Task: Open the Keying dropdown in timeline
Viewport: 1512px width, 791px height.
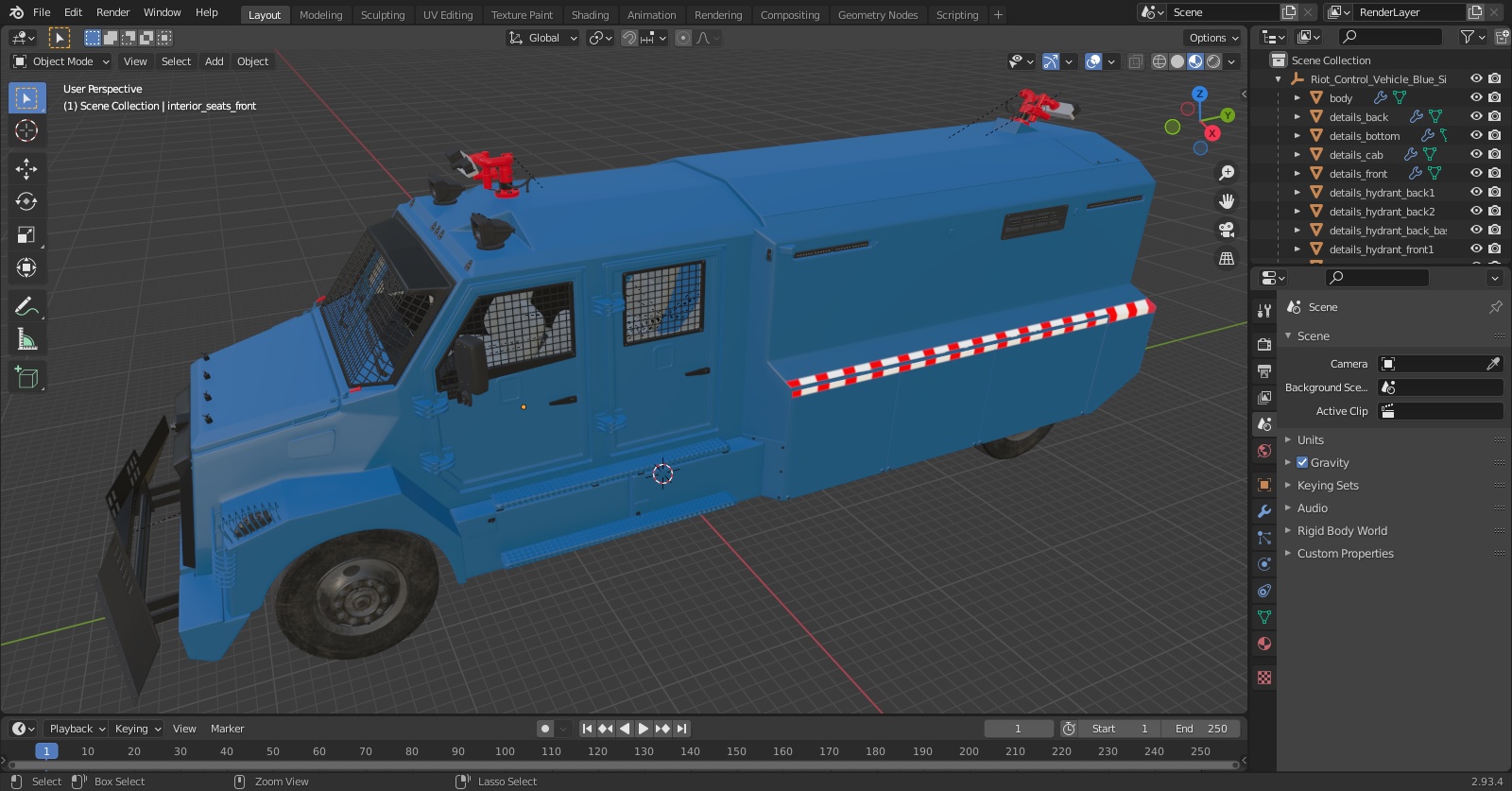Action: [137, 729]
